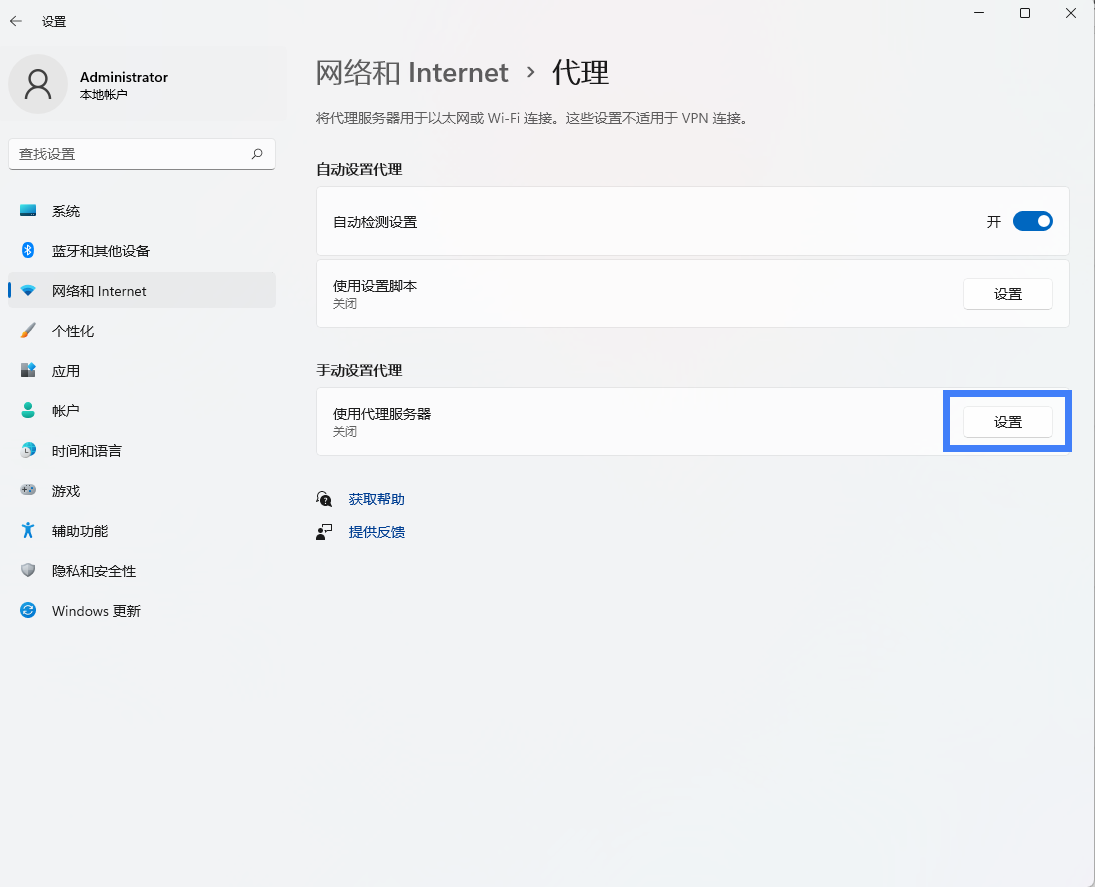Go to 蓝牙和其他设备 settings
Screen dimensions: 1095x887
point(142,251)
